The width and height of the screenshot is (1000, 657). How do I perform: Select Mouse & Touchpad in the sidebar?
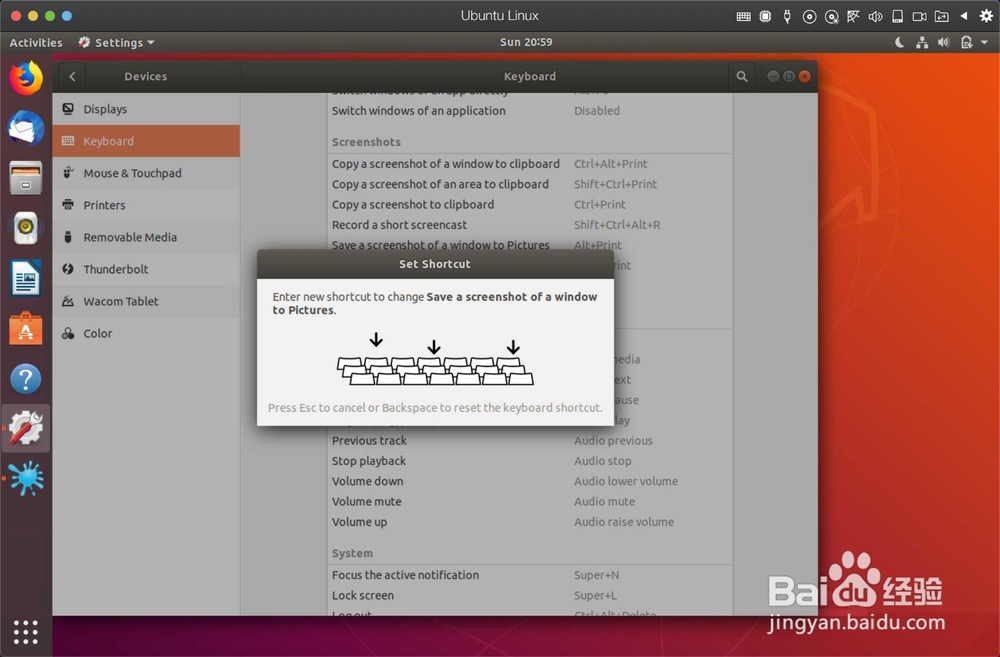pos(146,173)
